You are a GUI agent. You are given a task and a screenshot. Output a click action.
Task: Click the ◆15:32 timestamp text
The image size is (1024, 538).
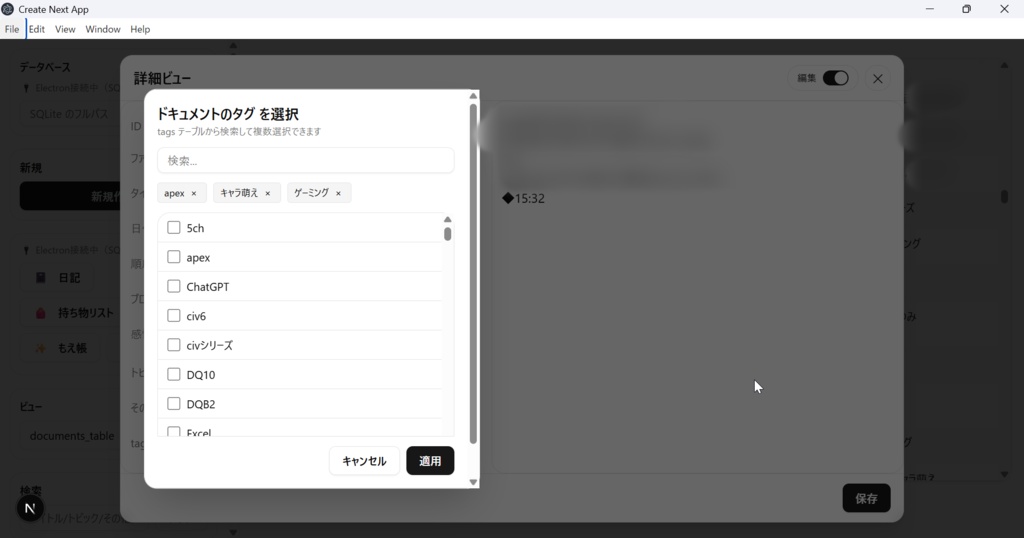click(523, 198)
